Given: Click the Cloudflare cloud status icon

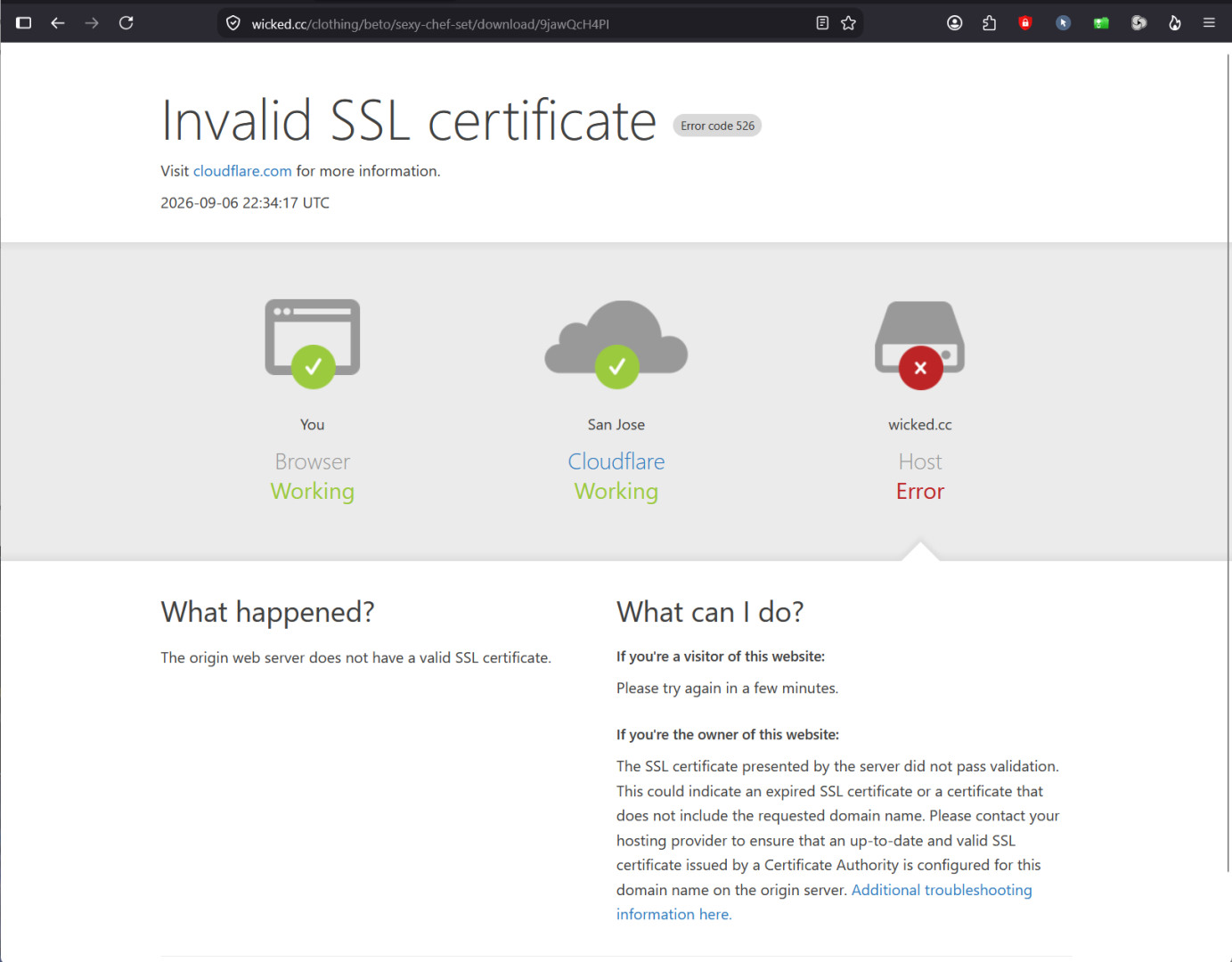Looking at the screenshot, I should point(616,344).
